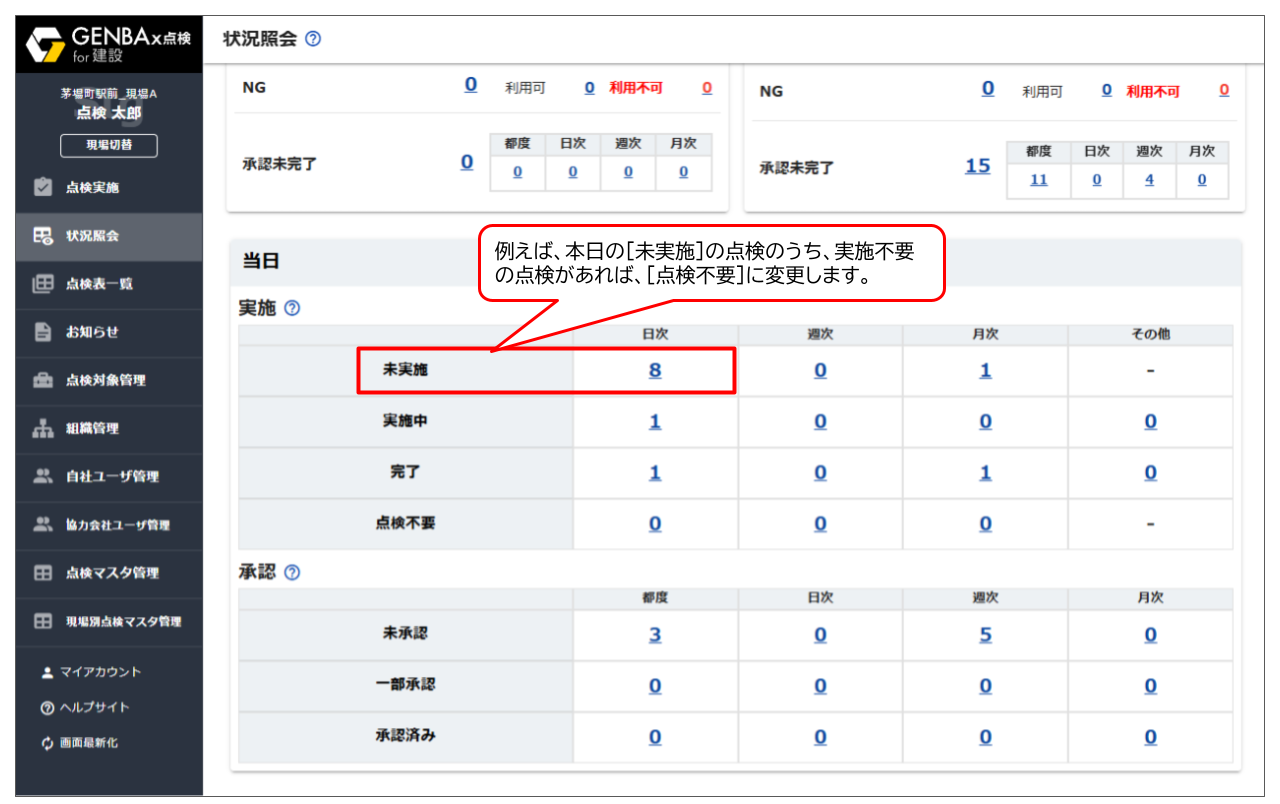Open the 8 未実施 daily inspections link
This screenshot has width=1280, height=804.
pos(655,371)
